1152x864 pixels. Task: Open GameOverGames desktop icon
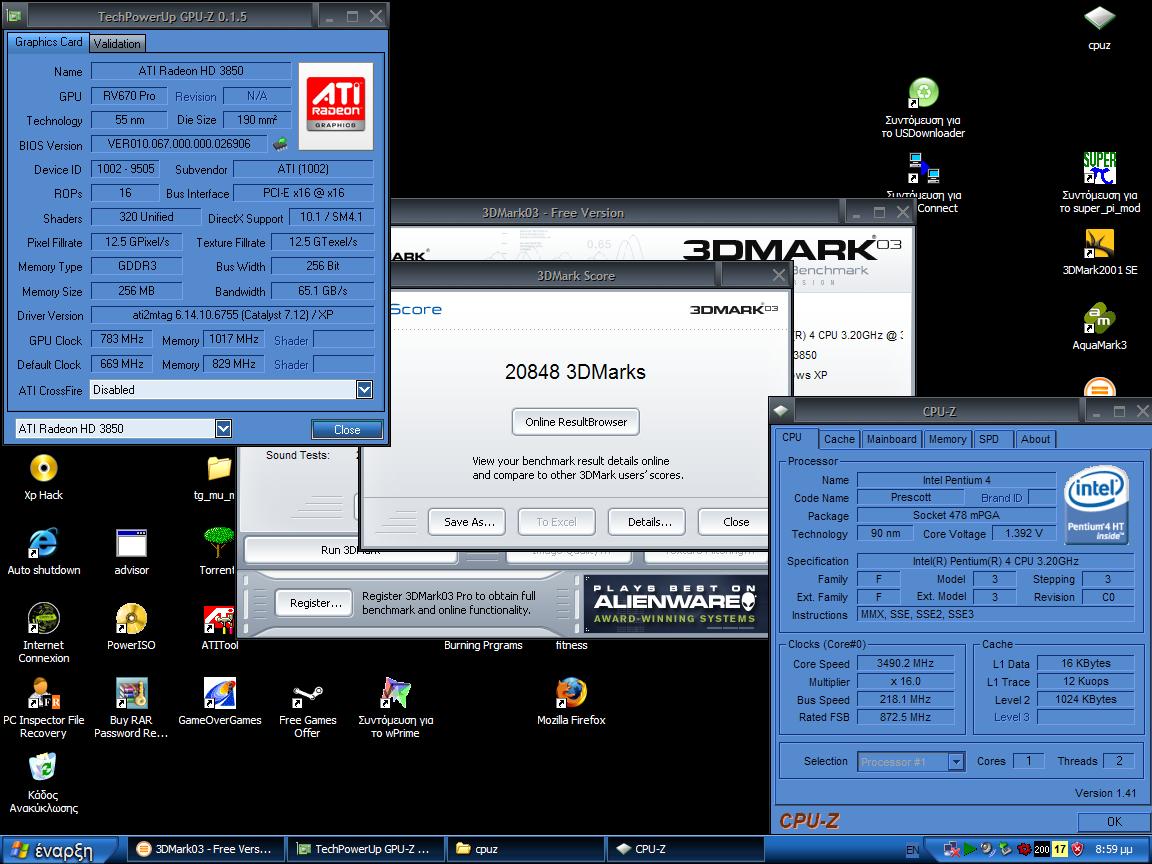tap(220, 693)
